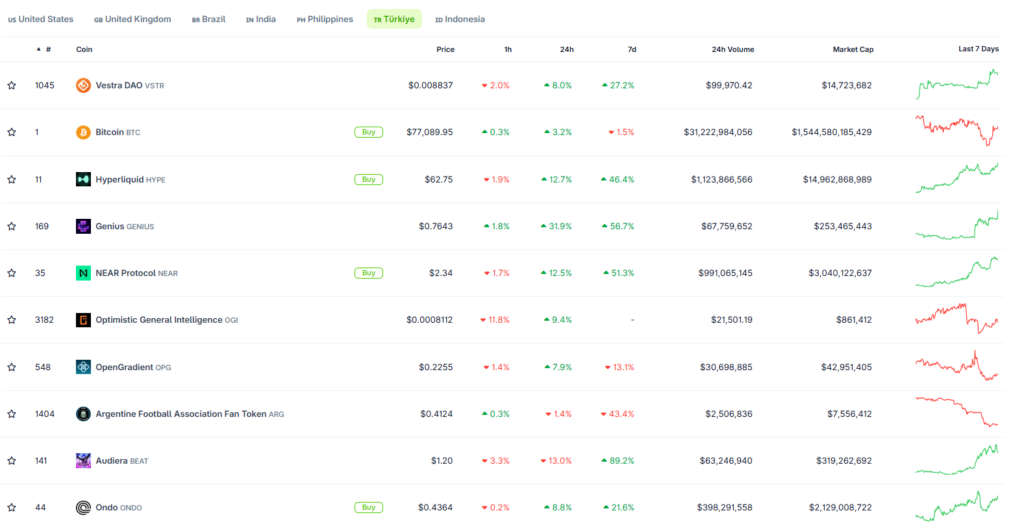The height and width of the screenshot is (526, 1024).
Task: Sort by the # rank column arrow
Action: click(39, 50)
